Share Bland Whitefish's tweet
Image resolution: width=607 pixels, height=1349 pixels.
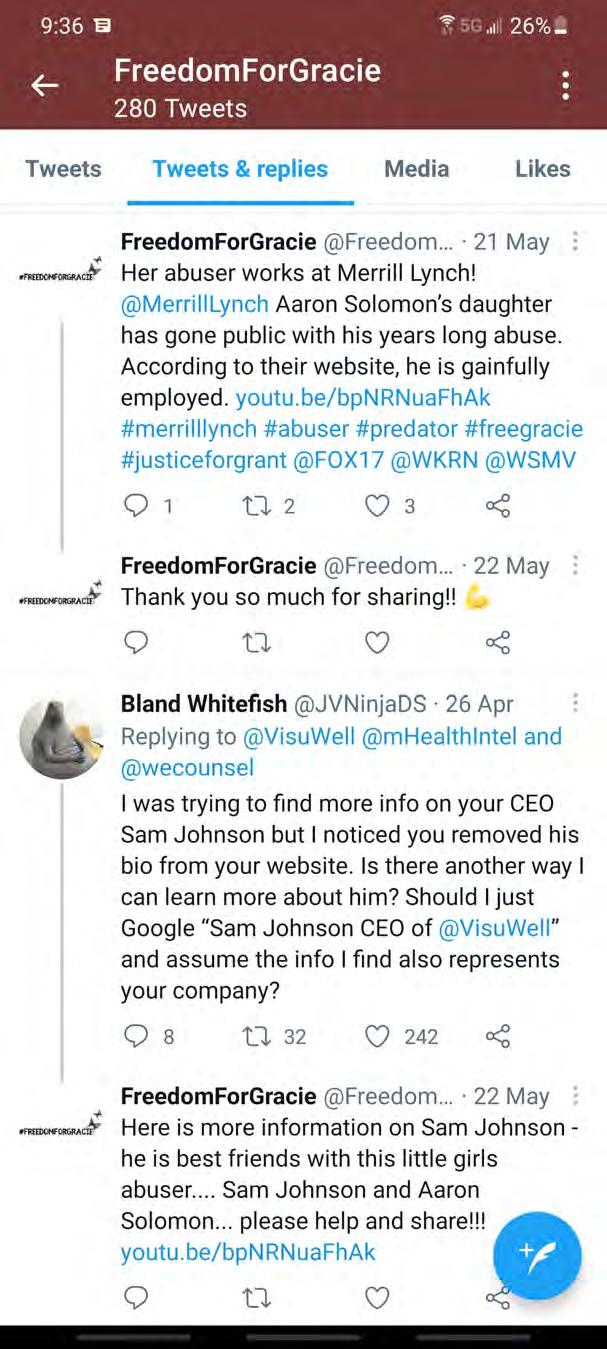click(x=498, y=1036)
